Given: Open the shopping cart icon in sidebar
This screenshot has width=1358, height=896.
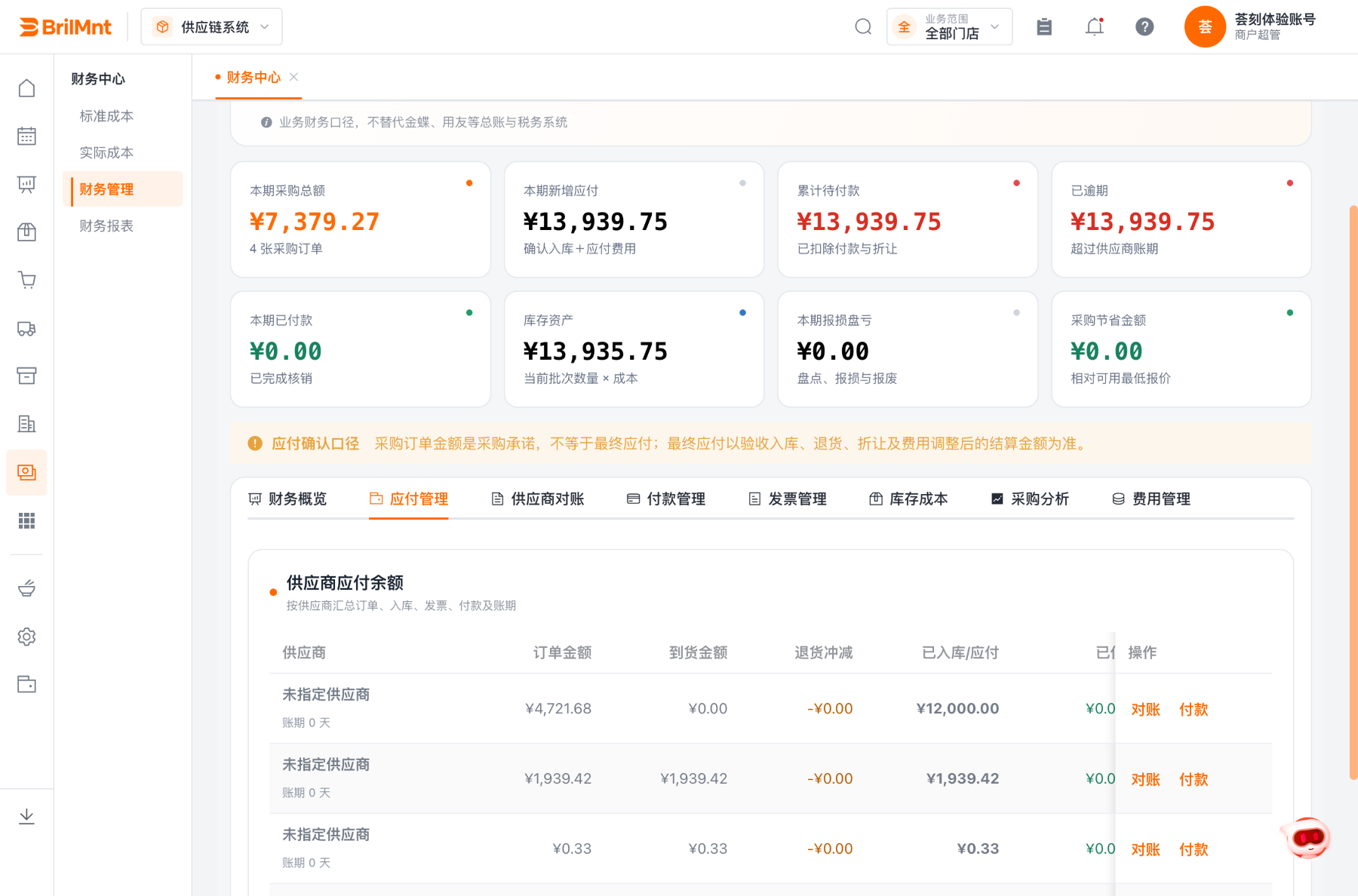Looking at the screenshot, I should tap(26, 280).
